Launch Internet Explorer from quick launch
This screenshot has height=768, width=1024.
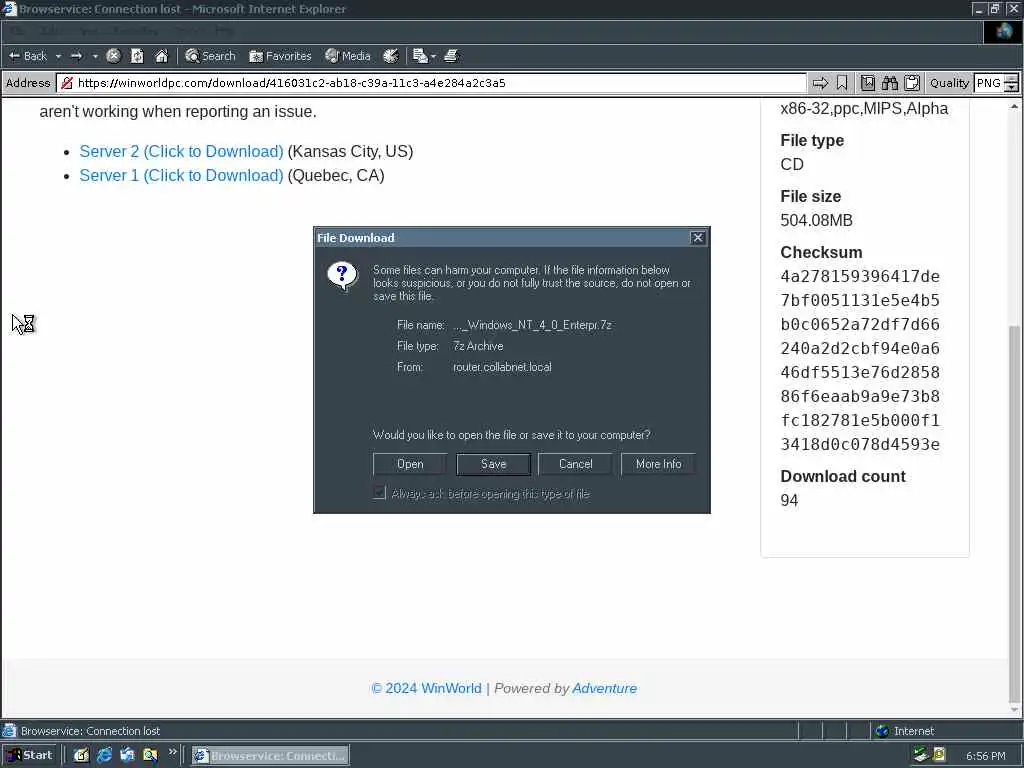tap(104, 756)
